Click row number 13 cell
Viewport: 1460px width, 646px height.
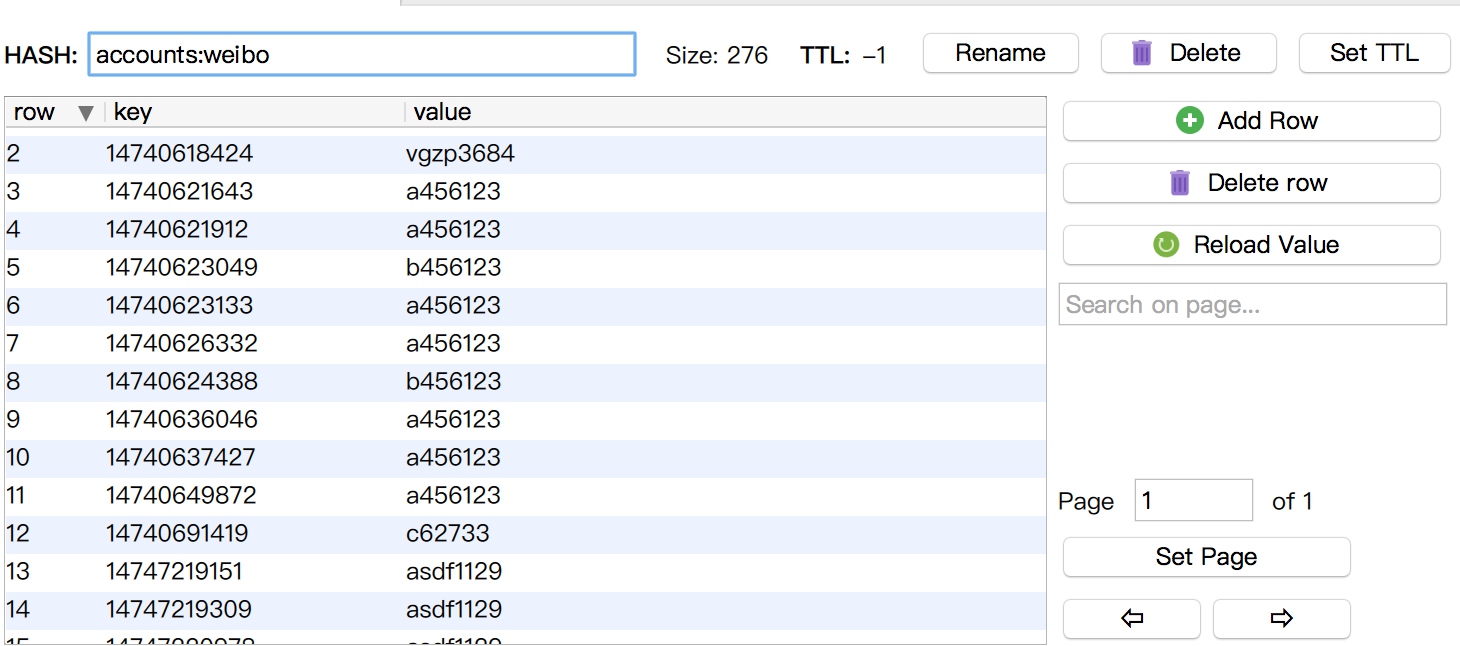18,572
